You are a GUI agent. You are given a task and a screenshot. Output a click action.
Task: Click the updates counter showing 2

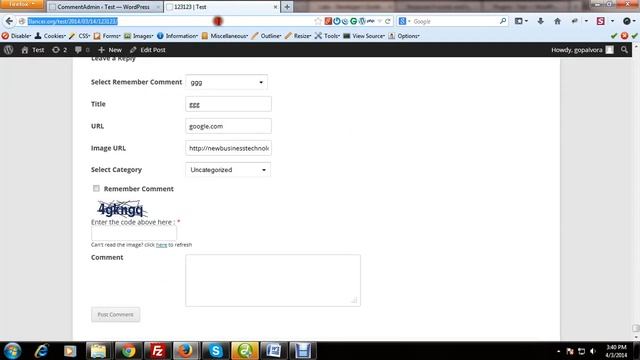[x=60, y=50]
